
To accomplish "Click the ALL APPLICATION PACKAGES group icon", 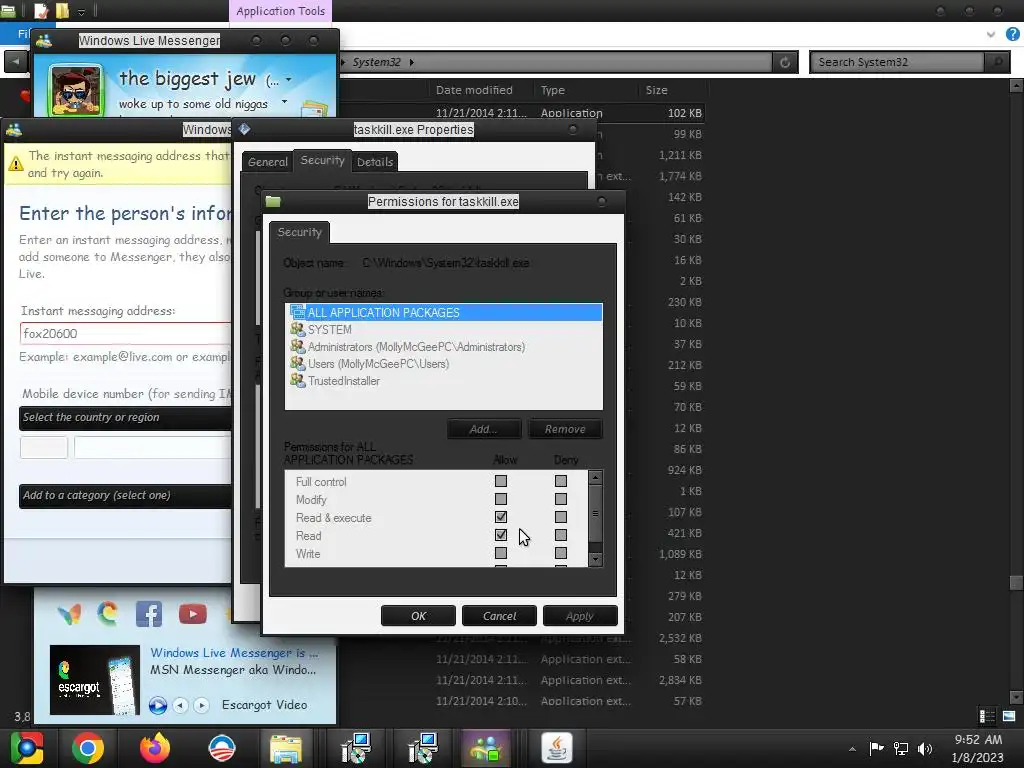I will pos(297,312).
